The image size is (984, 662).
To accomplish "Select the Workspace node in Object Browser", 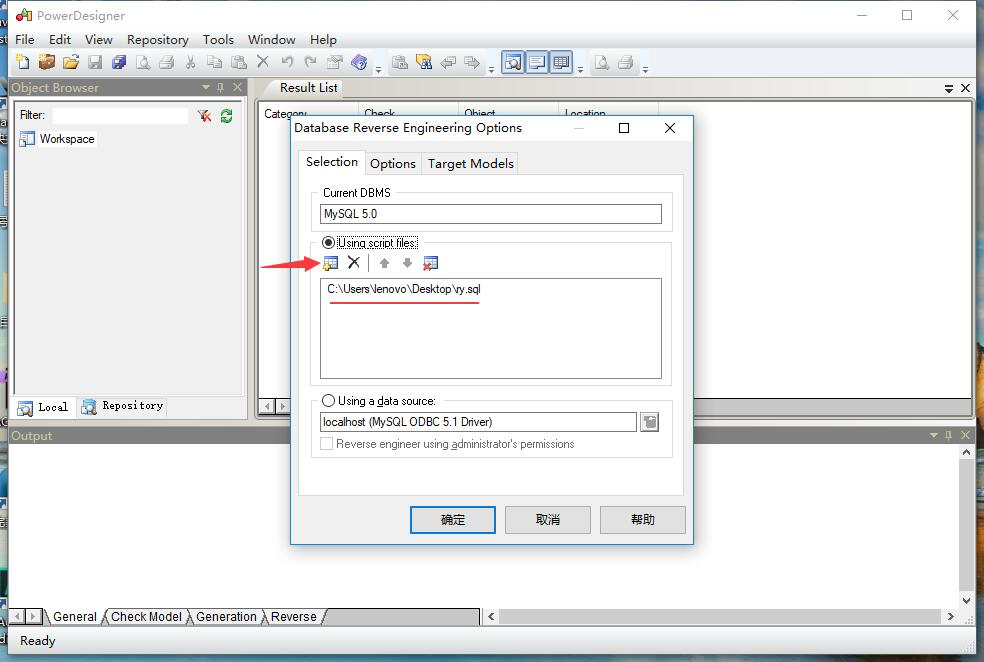I will point(57,139).
